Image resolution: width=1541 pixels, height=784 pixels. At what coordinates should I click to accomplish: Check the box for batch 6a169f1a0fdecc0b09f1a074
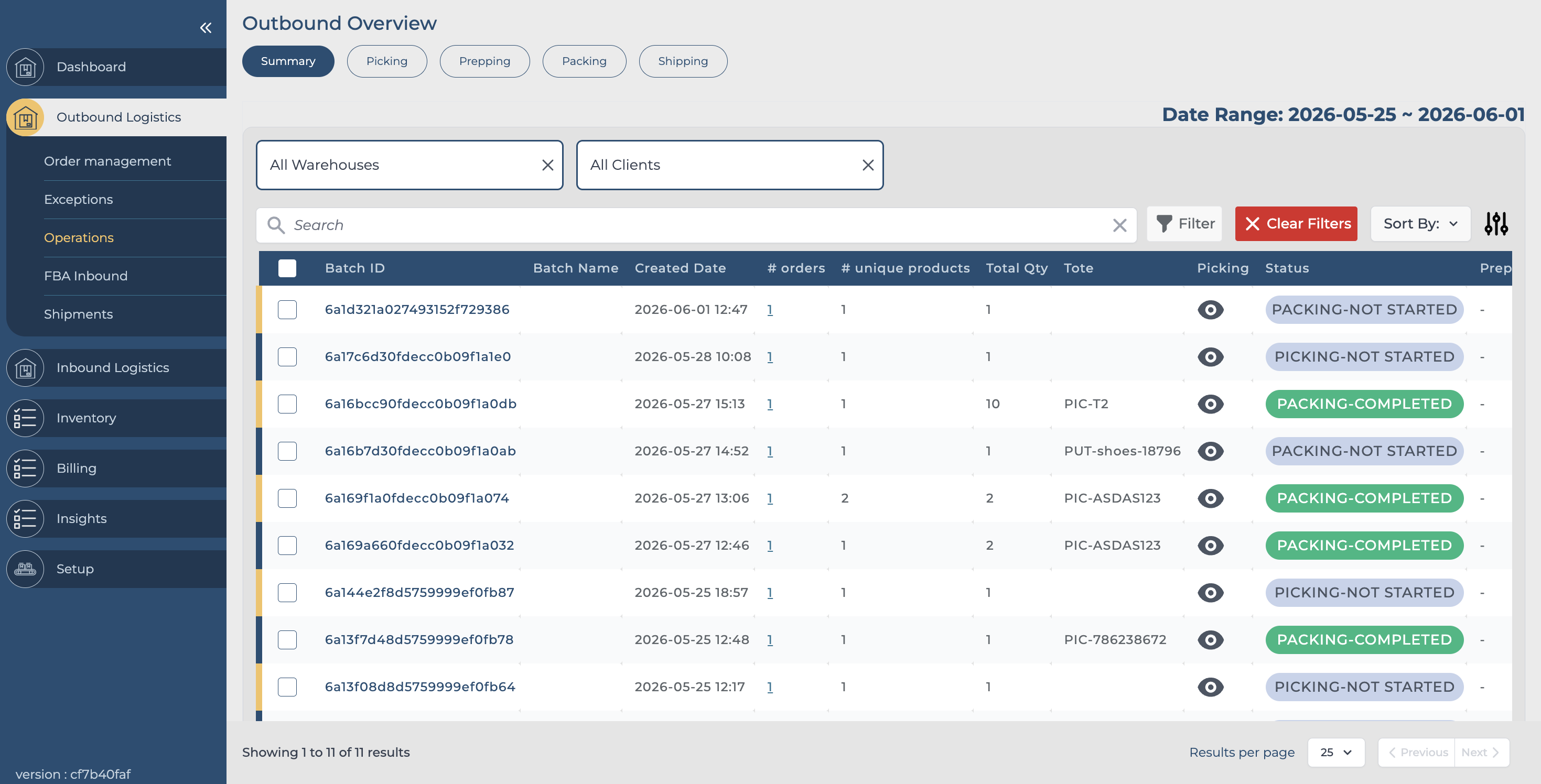coord(287,498)
